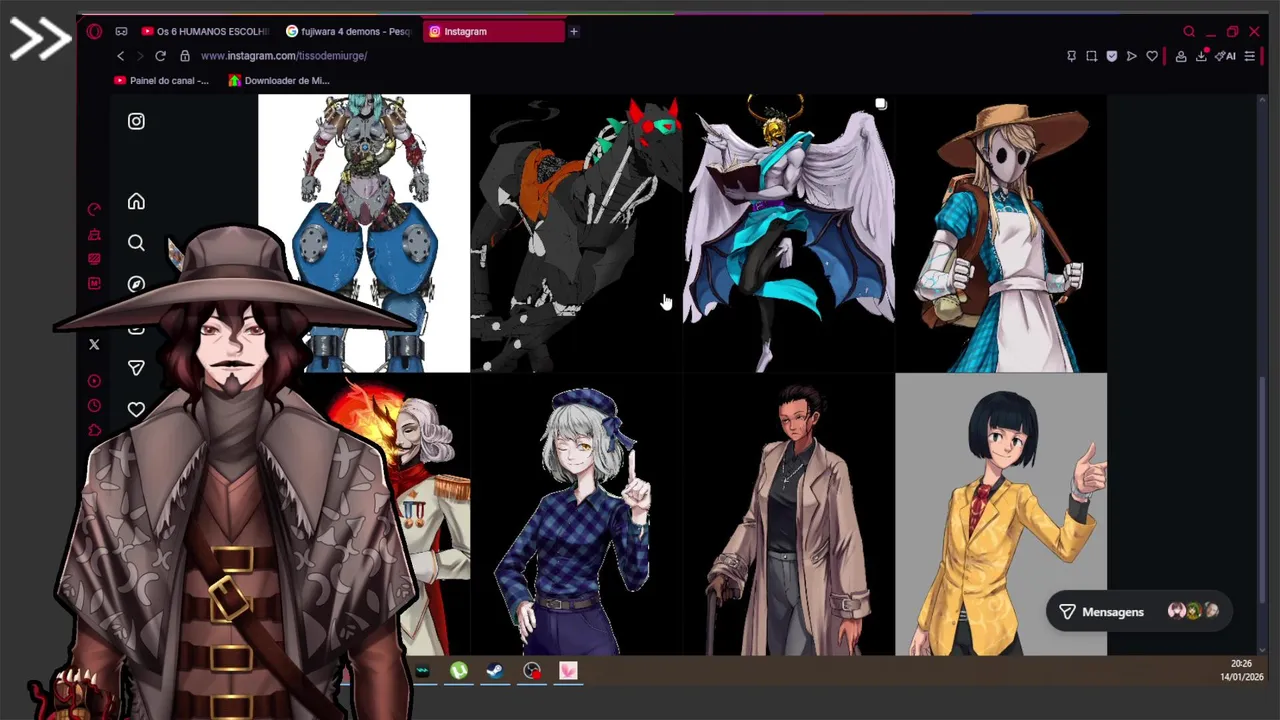Select the Instagram tab

[x=494, y=31]
